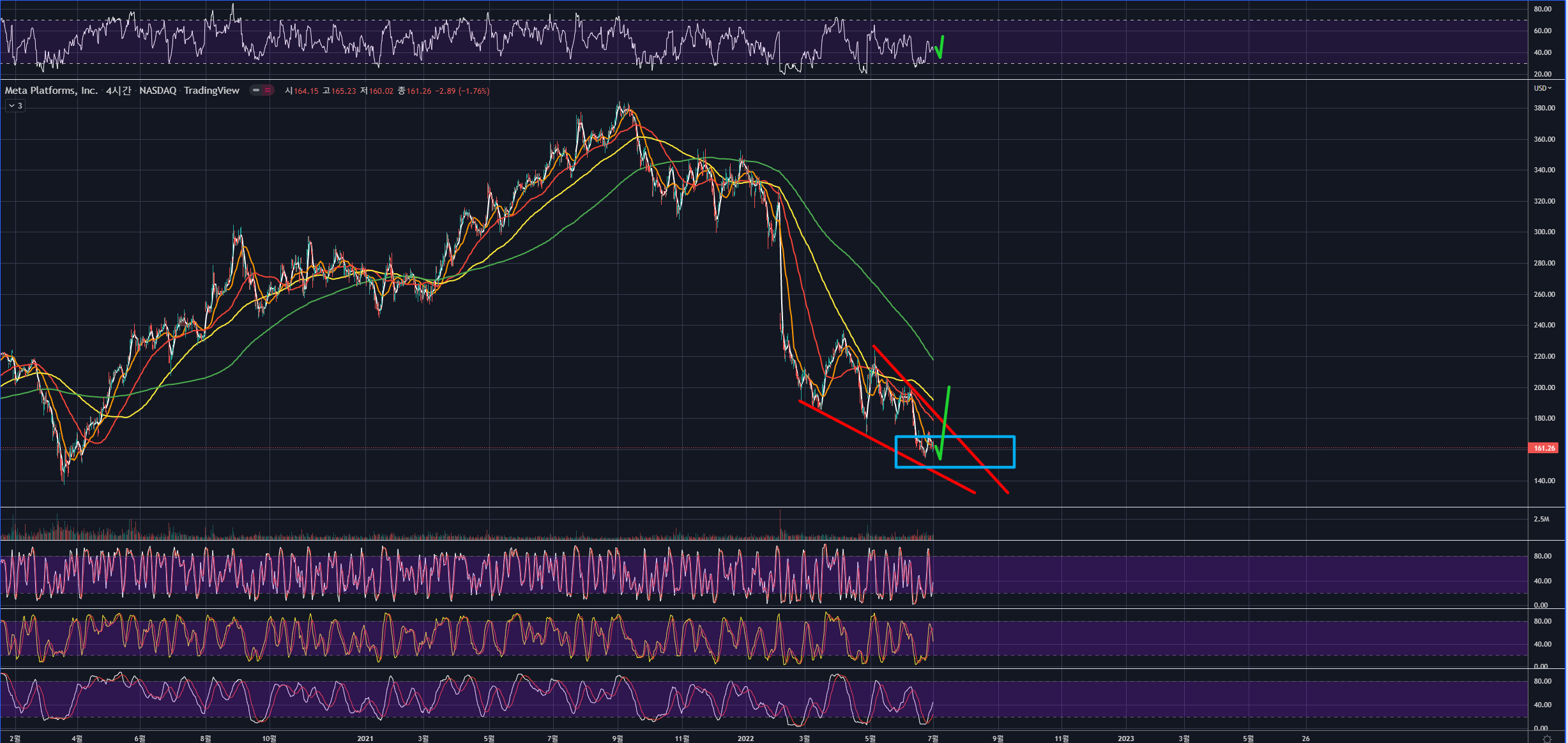The image size is (1568, 743).
Task: Click the 380.00 label on price scale
Action: 1544,108
